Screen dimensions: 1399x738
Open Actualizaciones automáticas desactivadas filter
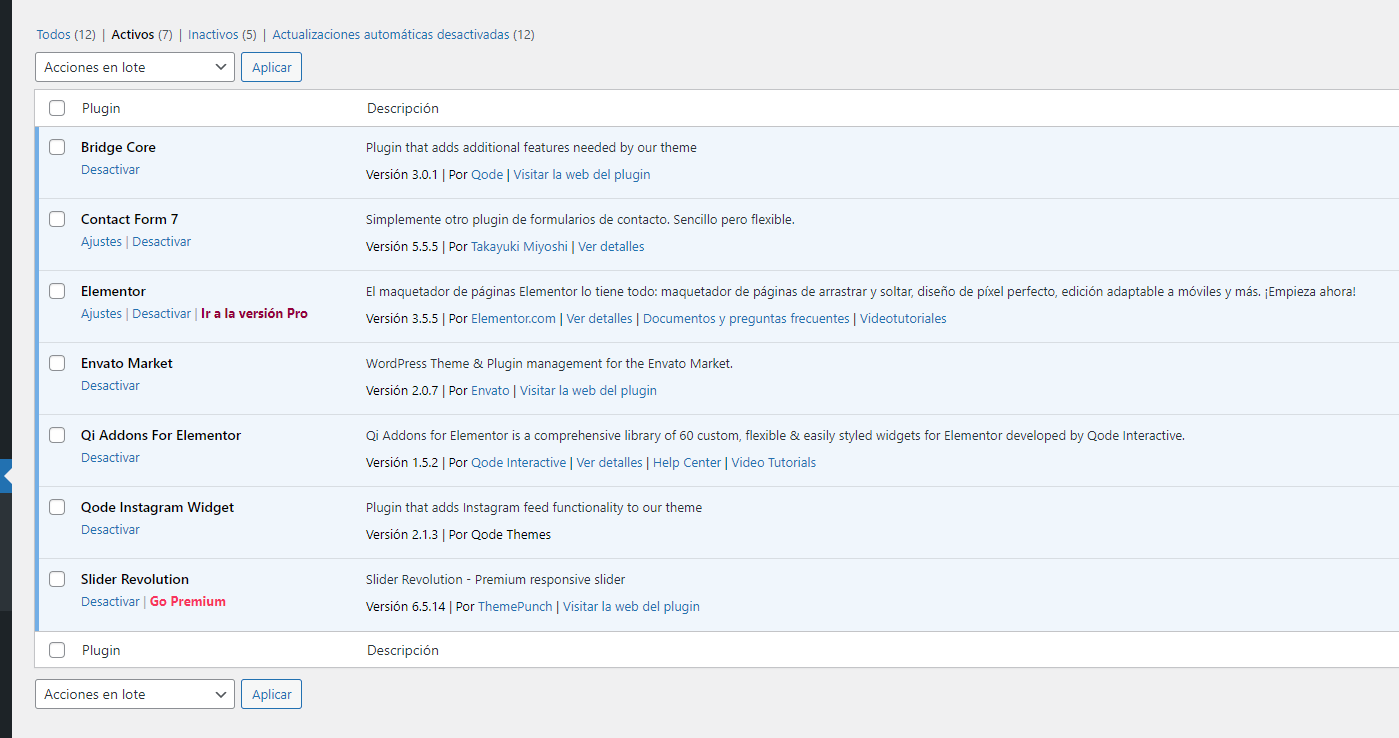(403, 34)
